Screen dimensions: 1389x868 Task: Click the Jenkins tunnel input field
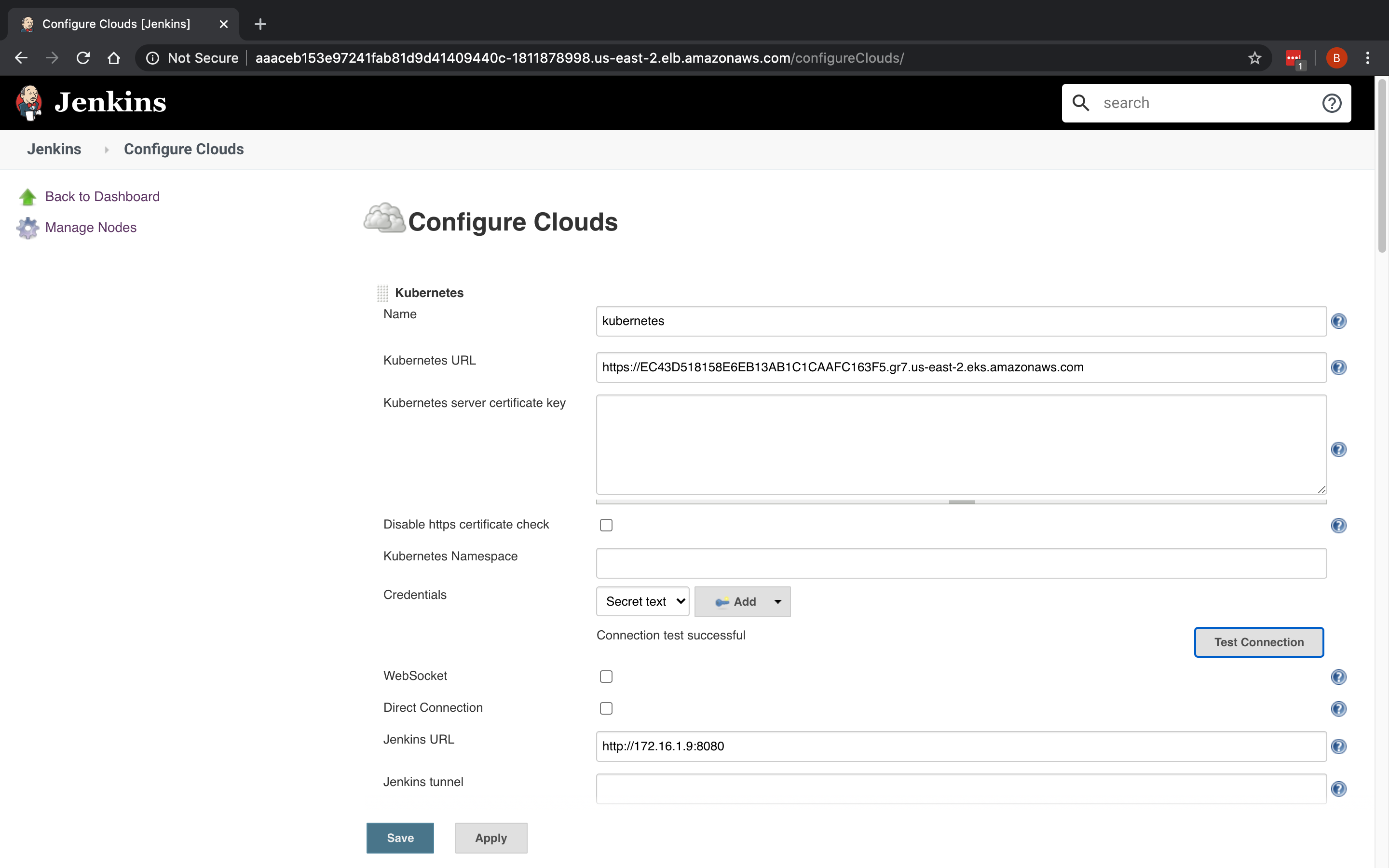pyautogui.click(x=961, y=789)
